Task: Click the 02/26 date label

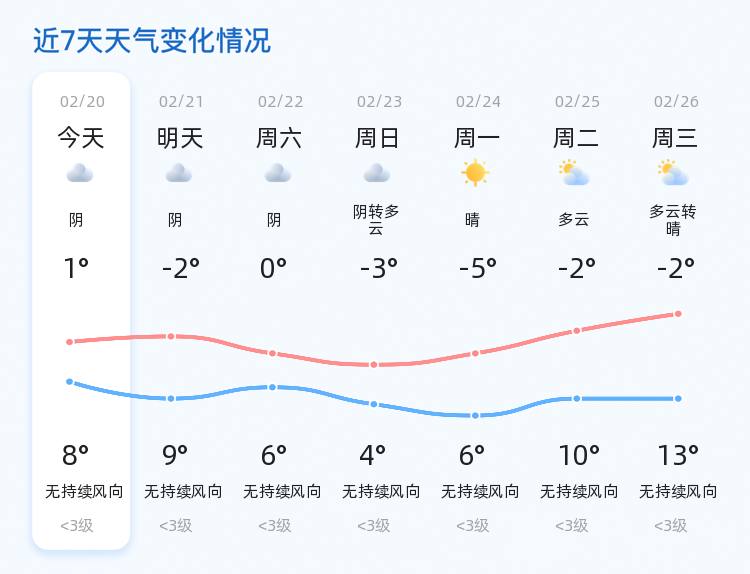Action: [x=676, y=102]
